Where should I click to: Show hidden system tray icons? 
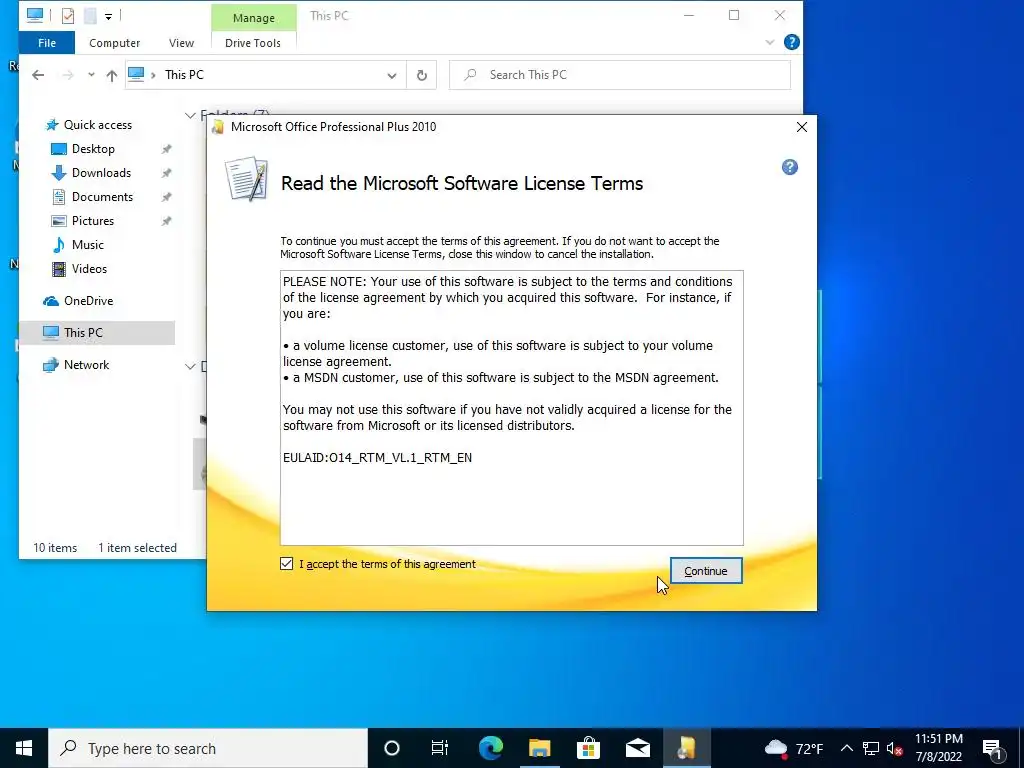(846, 748)
